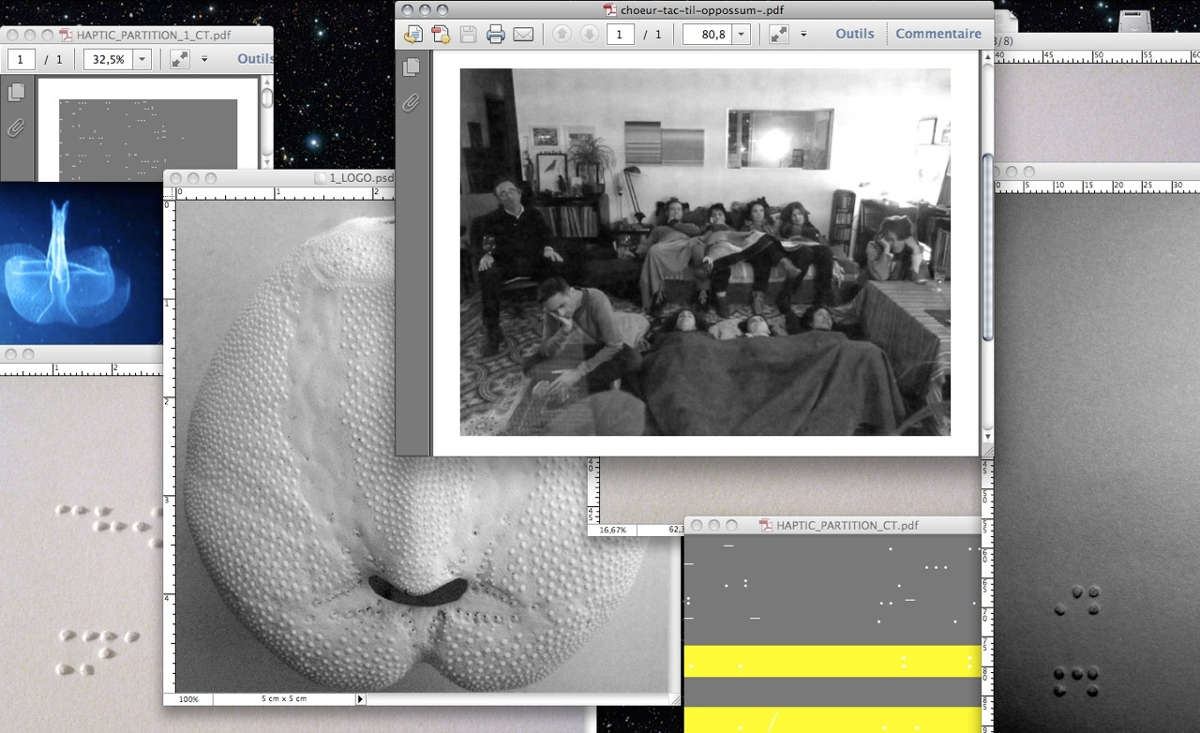Click the '5 cm x 5 cm' document info in 1_LOGO.psd
Image resolution: width=1200 pixels, height=733 pixels.
click(284, 699)
